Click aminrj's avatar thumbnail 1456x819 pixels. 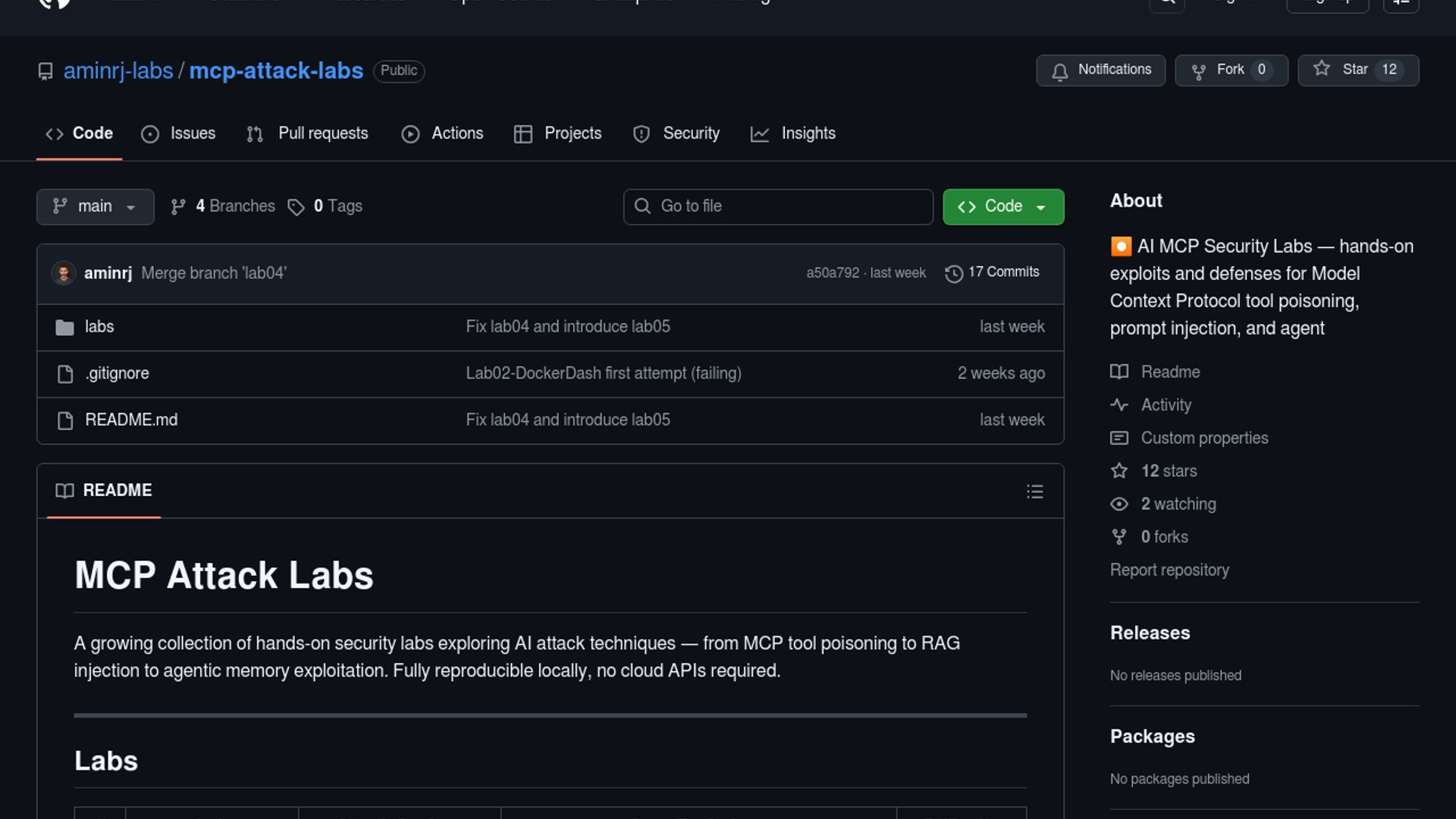coord(64,273)
